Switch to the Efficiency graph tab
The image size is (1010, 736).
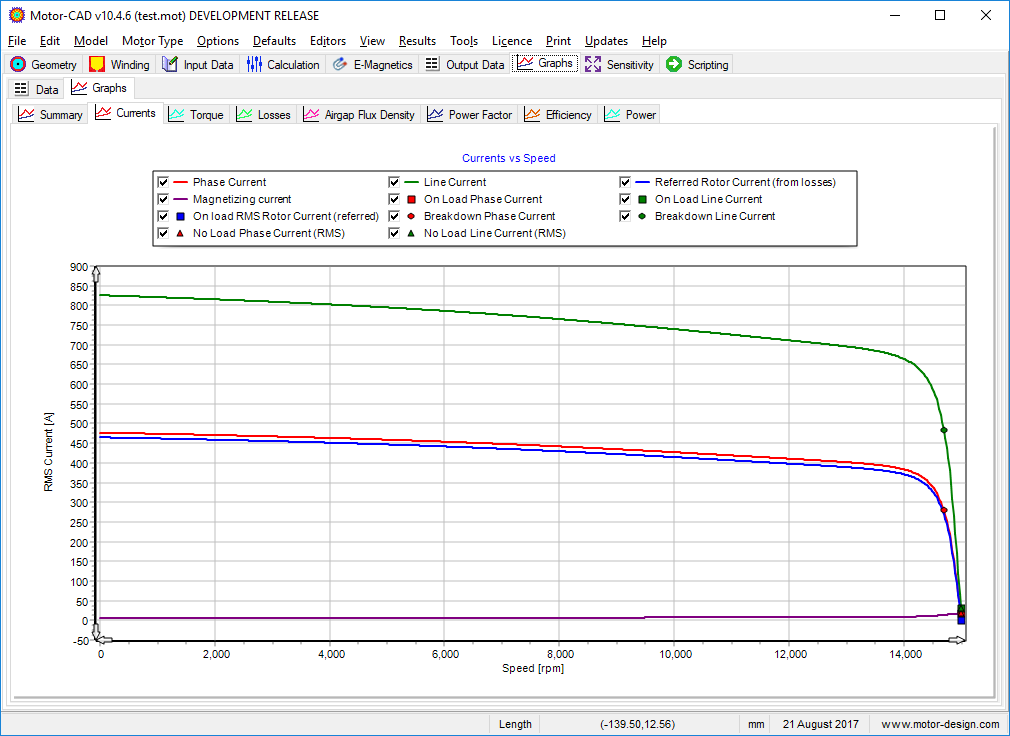(558, 115)
